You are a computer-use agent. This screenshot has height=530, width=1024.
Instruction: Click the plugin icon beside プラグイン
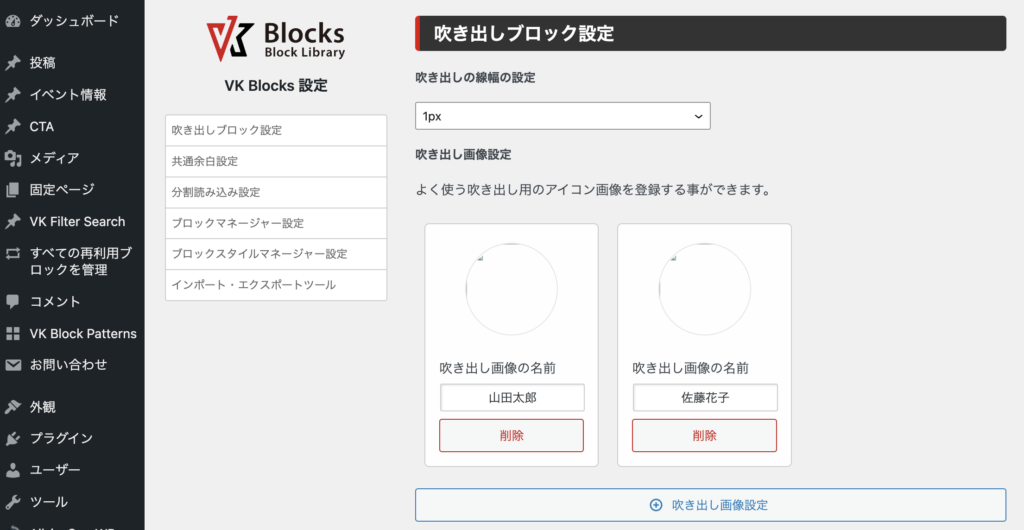pyautogui.click(x=13, y=438)
